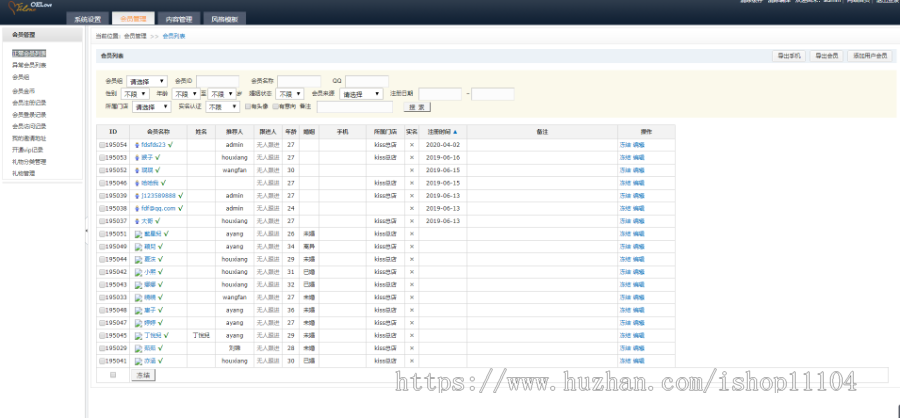Click the 添加用户会员 button
This screenshot has width=900, height=418.
tap(868, 56)
